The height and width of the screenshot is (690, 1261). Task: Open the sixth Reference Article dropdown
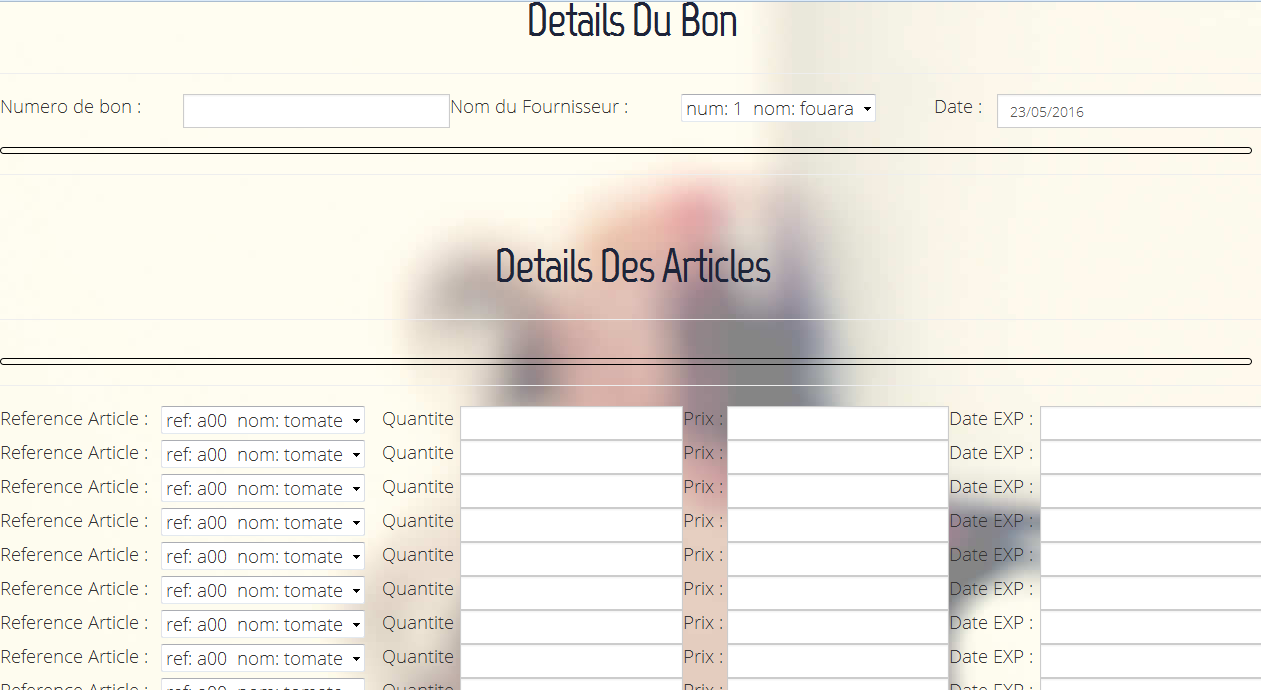tap(263, 590)
